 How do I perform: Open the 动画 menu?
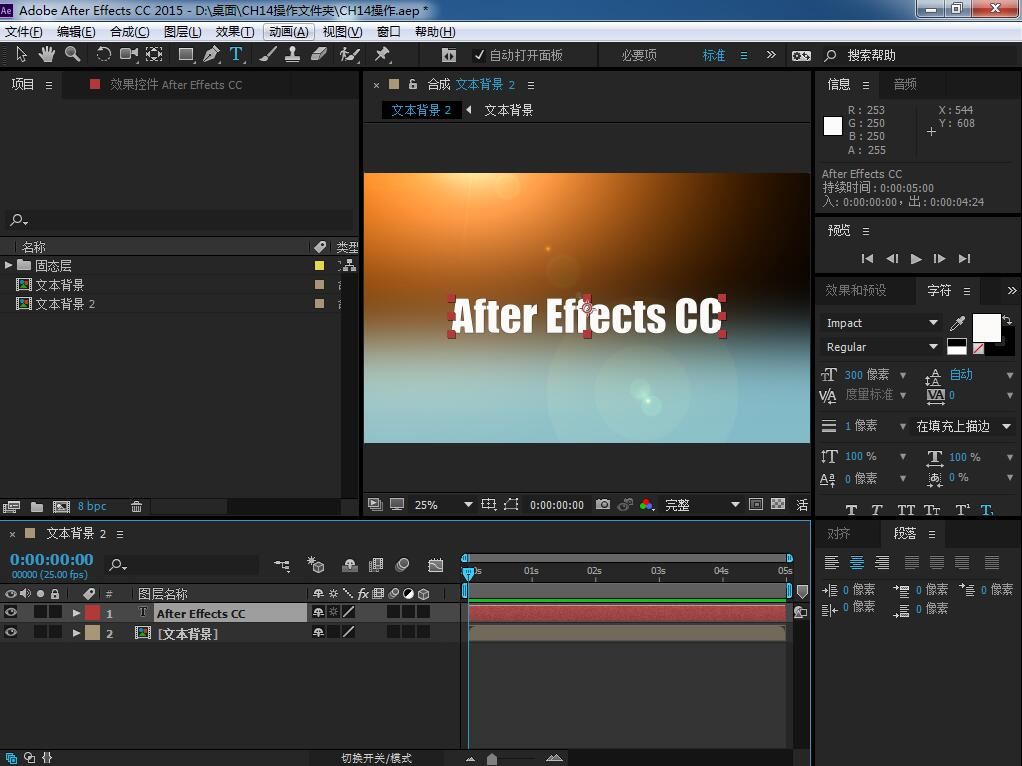click(289, 31)
